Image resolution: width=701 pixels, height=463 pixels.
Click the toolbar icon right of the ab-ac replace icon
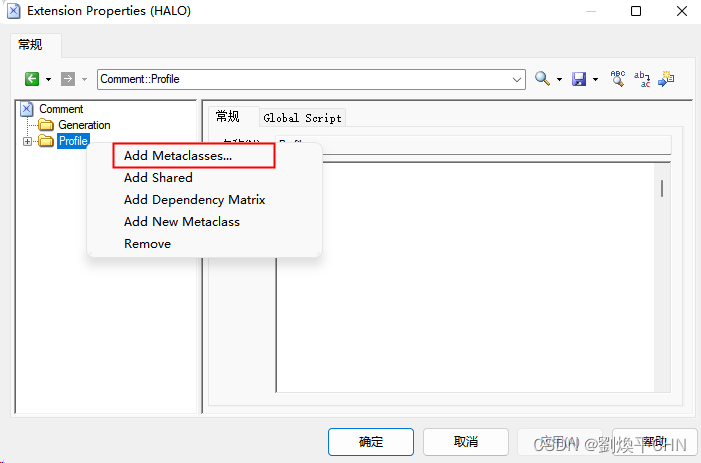[666, 79]
